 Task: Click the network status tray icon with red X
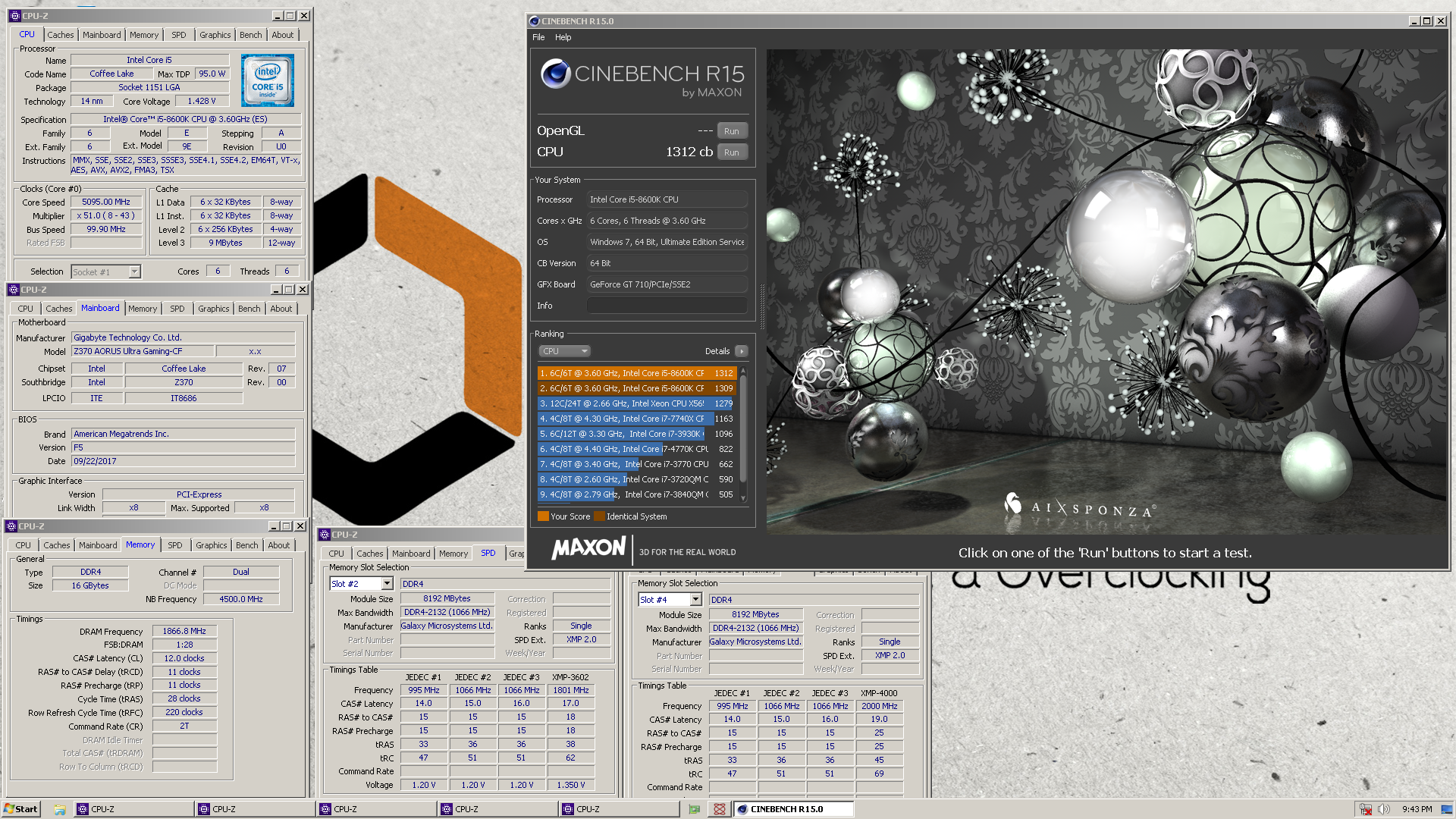(1366, 809)
